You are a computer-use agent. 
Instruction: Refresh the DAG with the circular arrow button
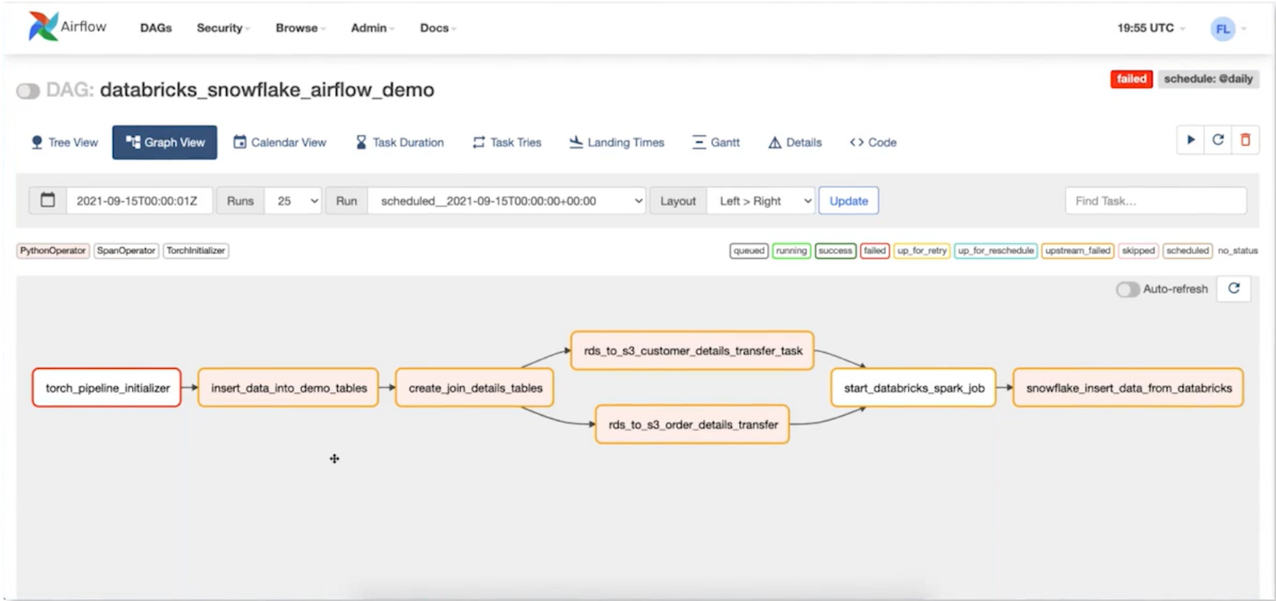tap(1218, 141)
